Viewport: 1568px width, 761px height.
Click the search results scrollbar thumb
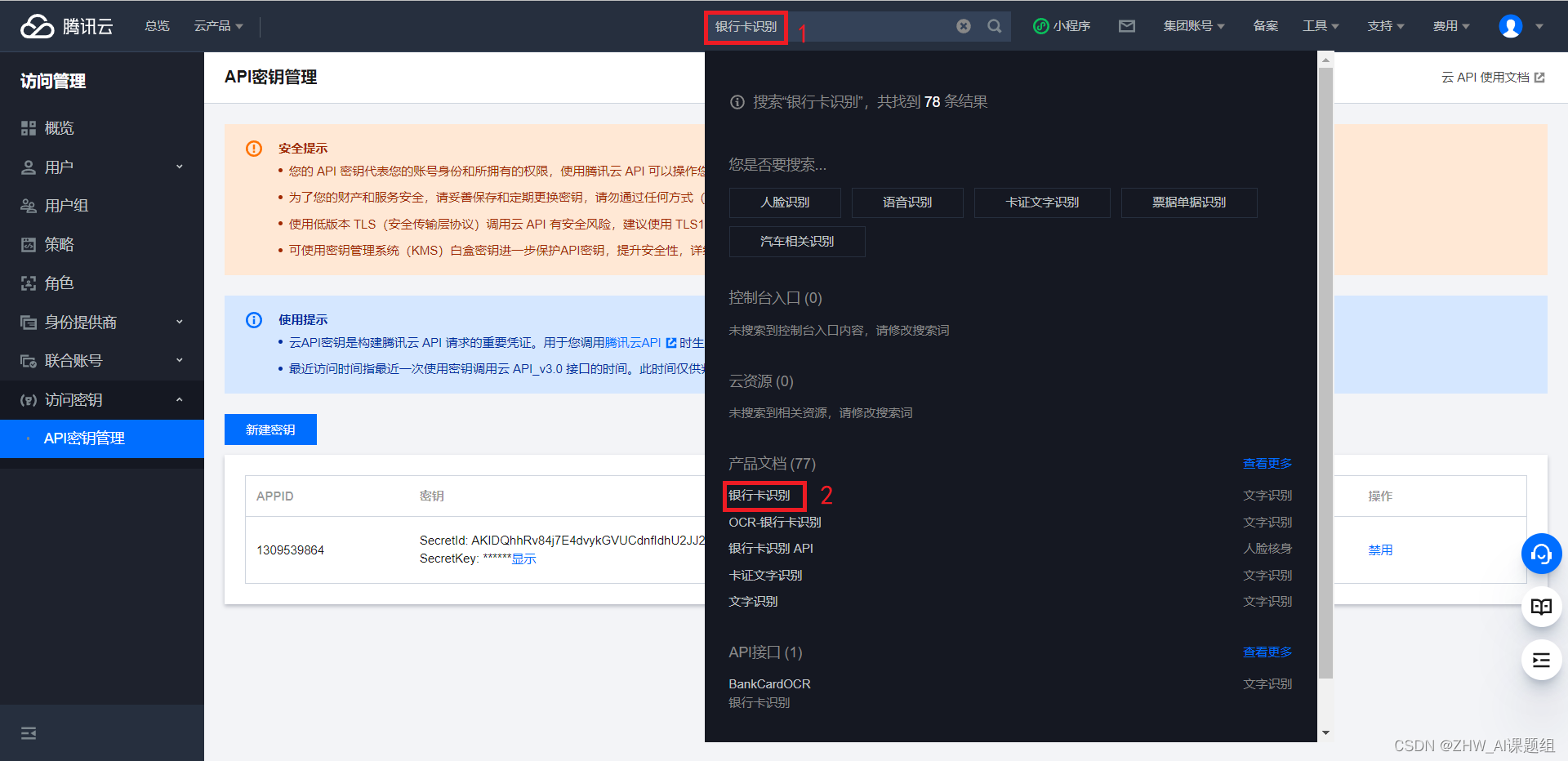tap(1325, 372)
